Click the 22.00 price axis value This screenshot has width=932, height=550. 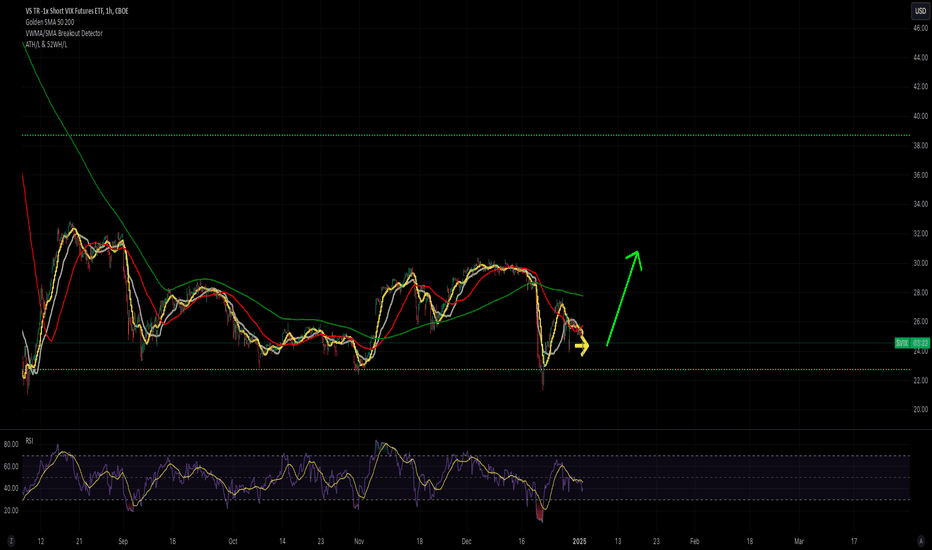pyautogui.click(x=921, y=381)
